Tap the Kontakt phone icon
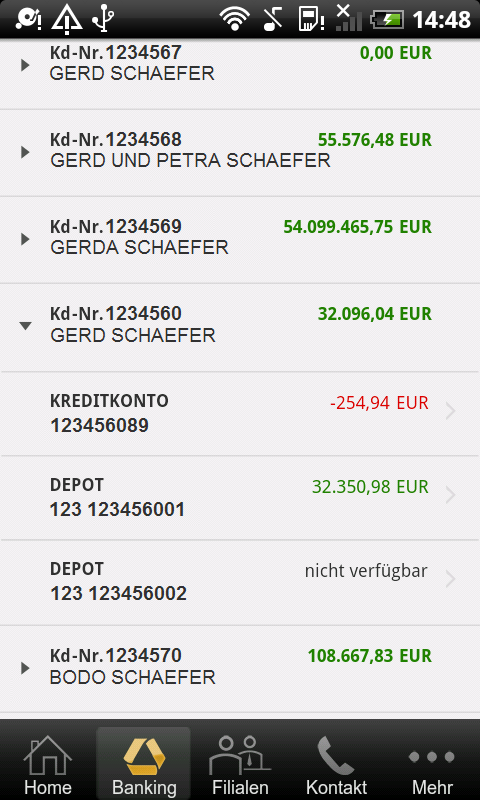The height and width of the screenshot is (800, 480). pyautogui.click(x=336, y=755)
